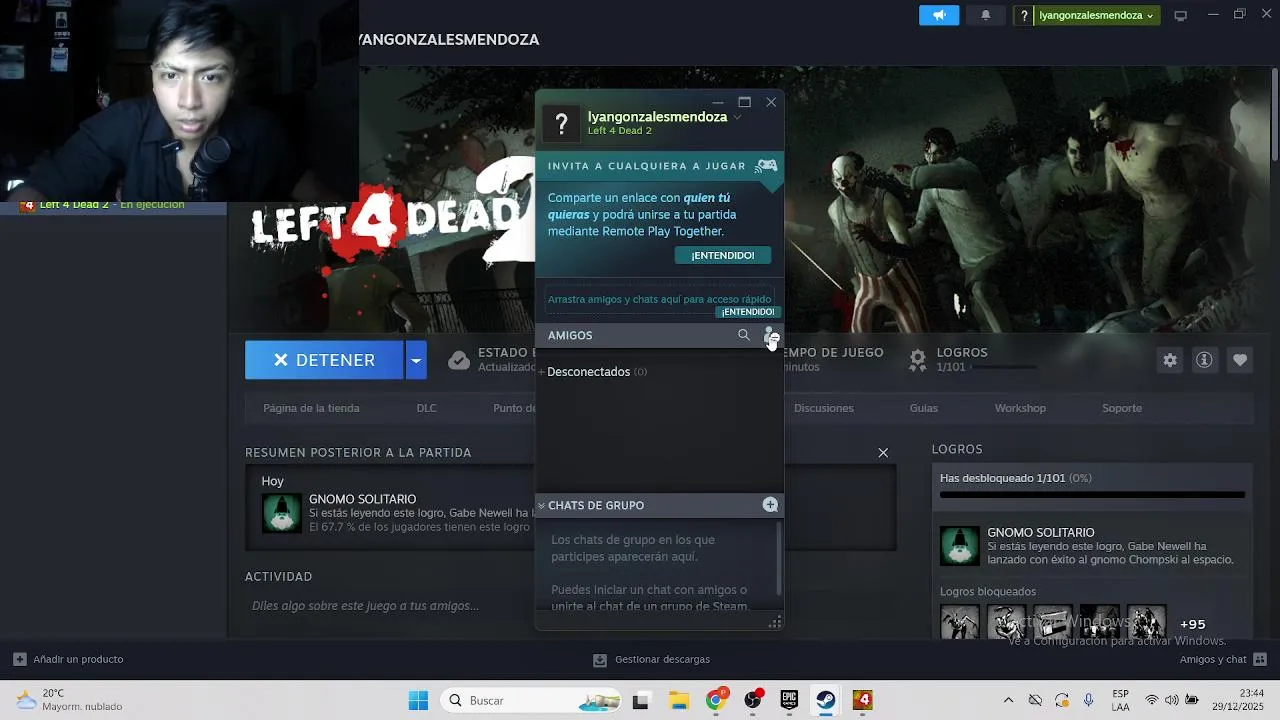The width and height of the screenshot is (1280, 720).
Task: Open status dropdown next to friends-list username
Action: click(737, 117)
